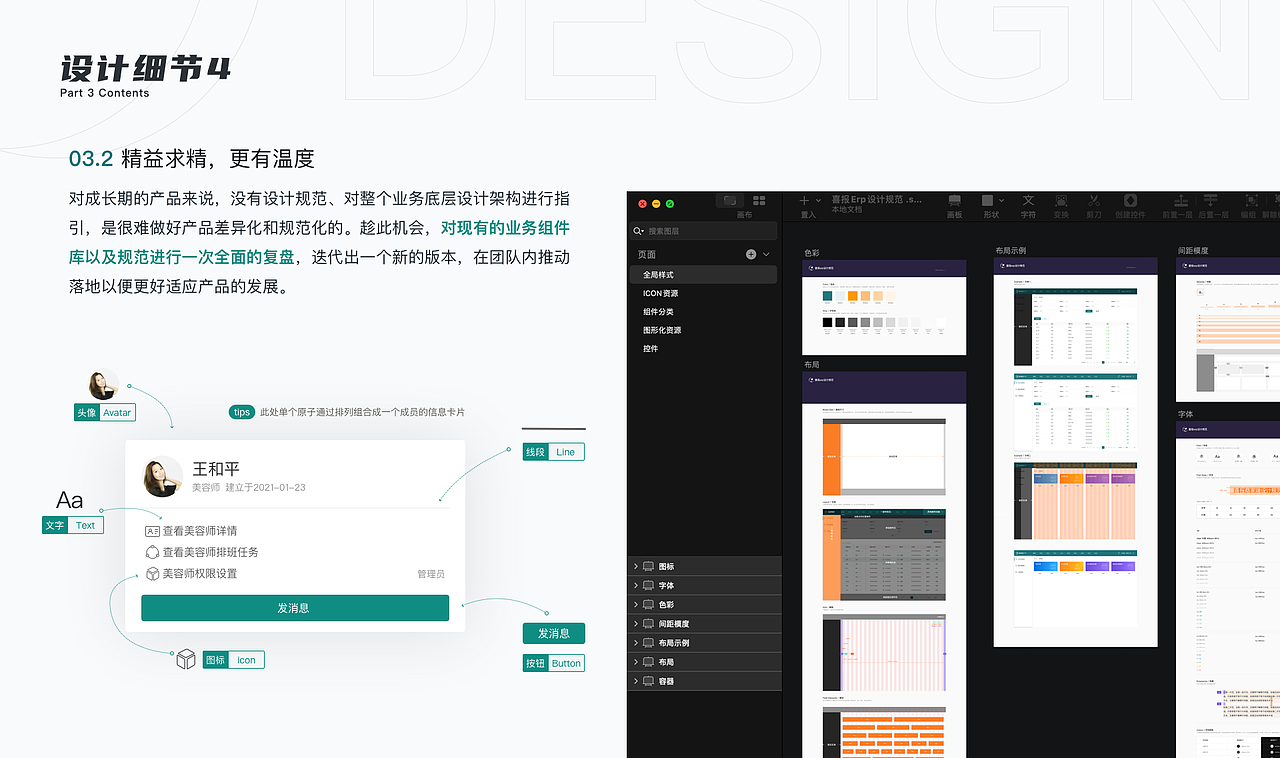Collapse the 页面 pages panel chevron

(x=766, y=254)
